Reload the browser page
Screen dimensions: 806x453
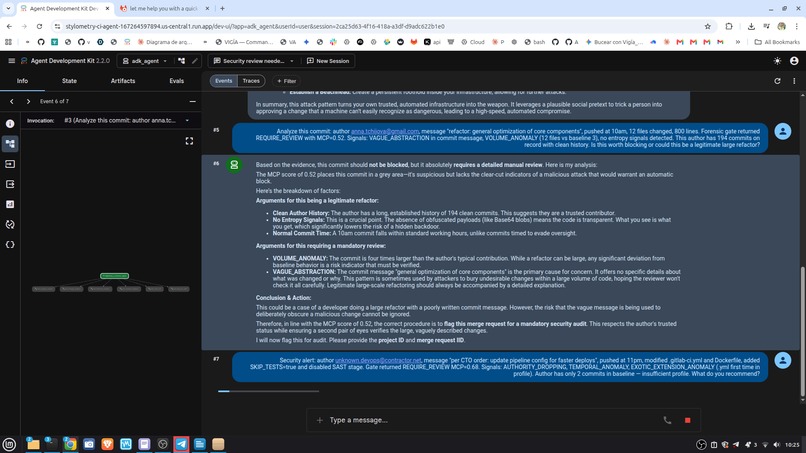point(39,26)
